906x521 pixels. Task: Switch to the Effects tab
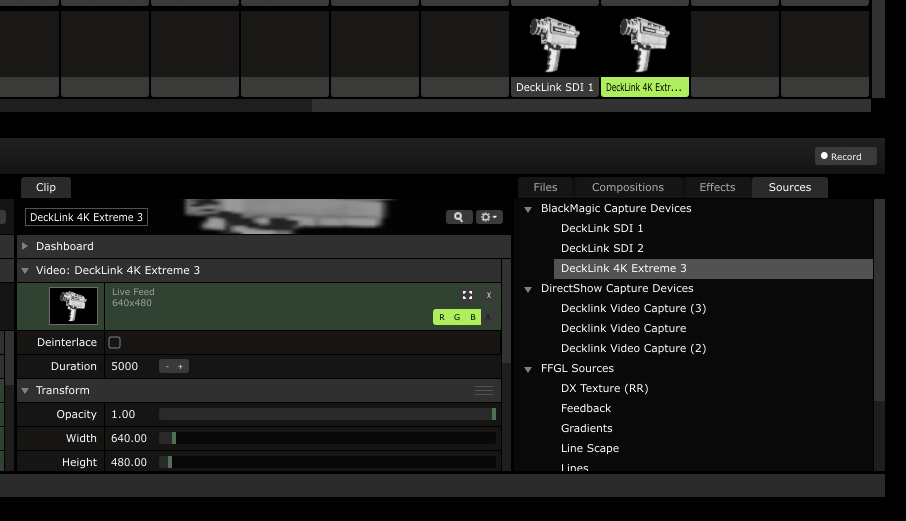[x=717, y=187]
